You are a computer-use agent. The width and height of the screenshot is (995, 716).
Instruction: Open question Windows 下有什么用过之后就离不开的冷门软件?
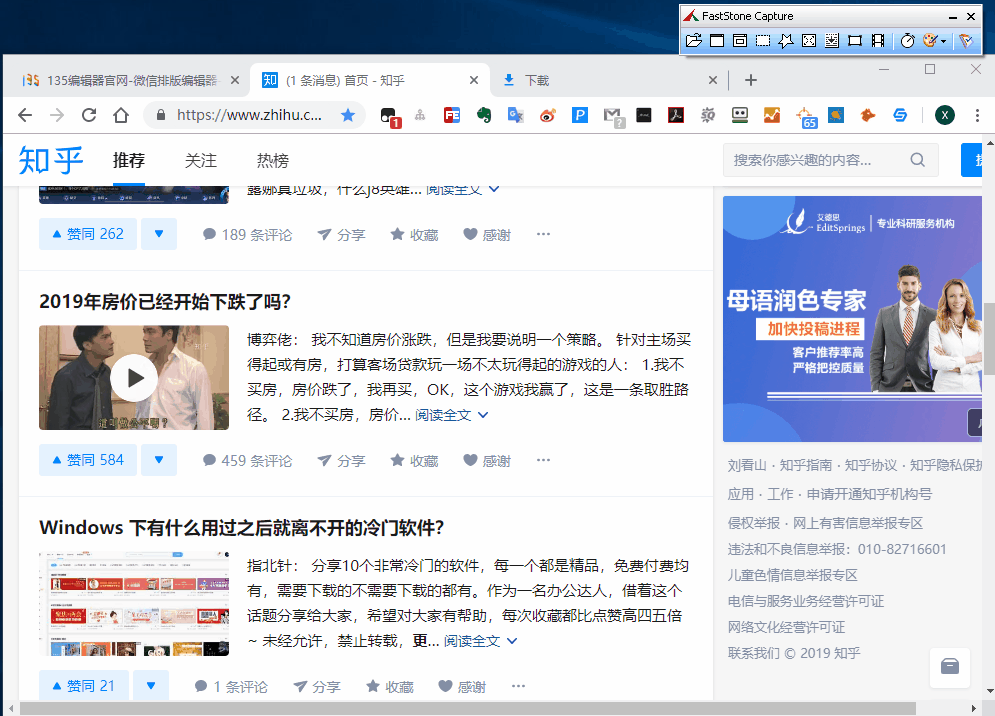click(242, 527)
